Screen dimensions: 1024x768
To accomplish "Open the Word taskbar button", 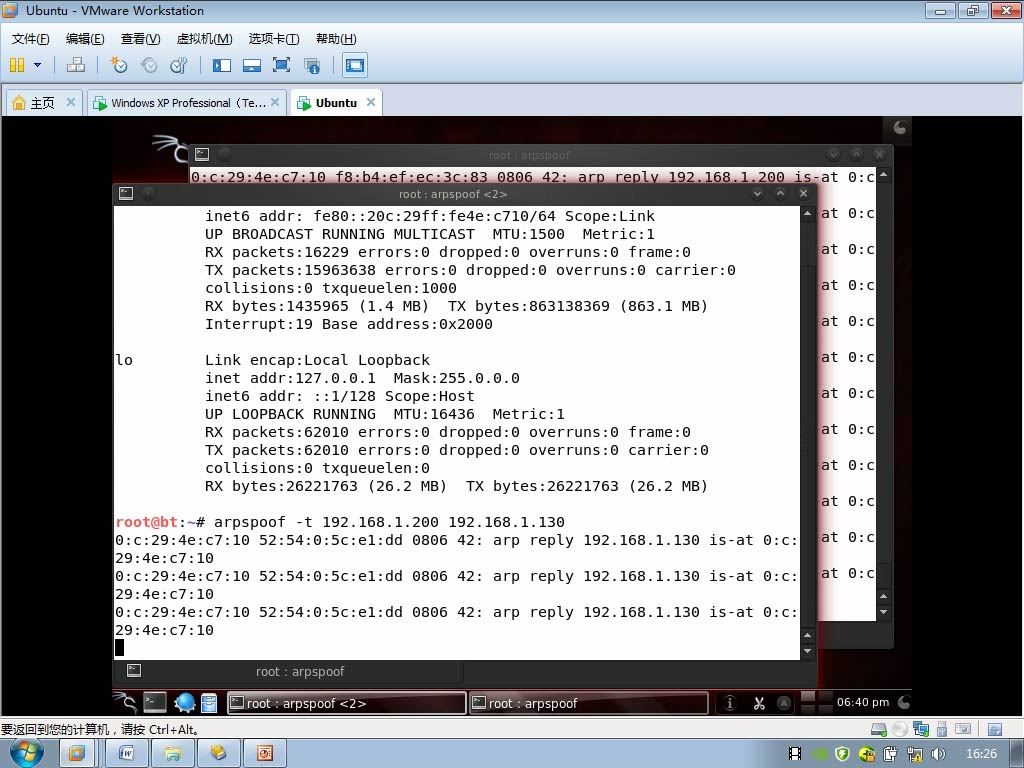I will (126, 754).
